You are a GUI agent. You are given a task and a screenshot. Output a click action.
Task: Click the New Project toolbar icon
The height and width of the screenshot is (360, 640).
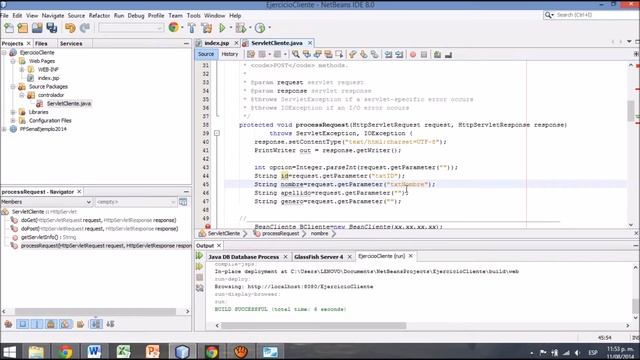[22, 28]
